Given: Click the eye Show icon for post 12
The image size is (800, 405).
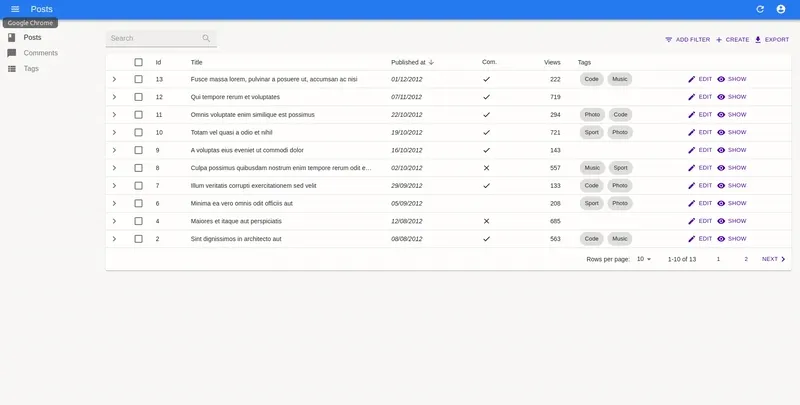Looking at the screenshot, I should 721,97.
